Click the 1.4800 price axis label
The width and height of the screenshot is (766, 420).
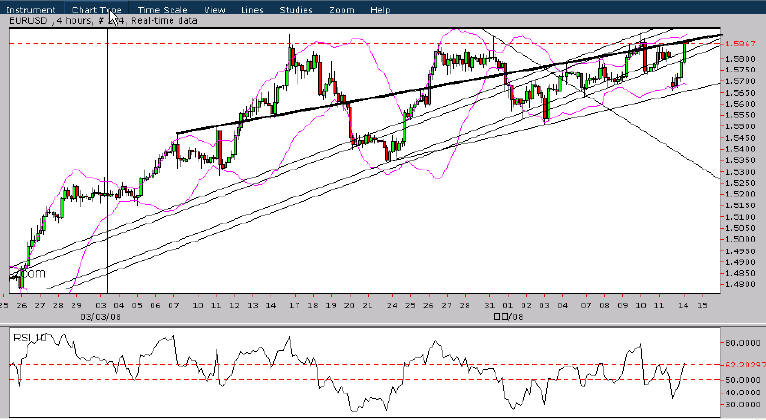pos(740,284)
